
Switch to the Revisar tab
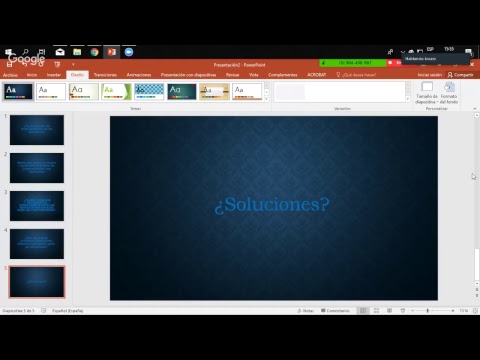point(233,75)
